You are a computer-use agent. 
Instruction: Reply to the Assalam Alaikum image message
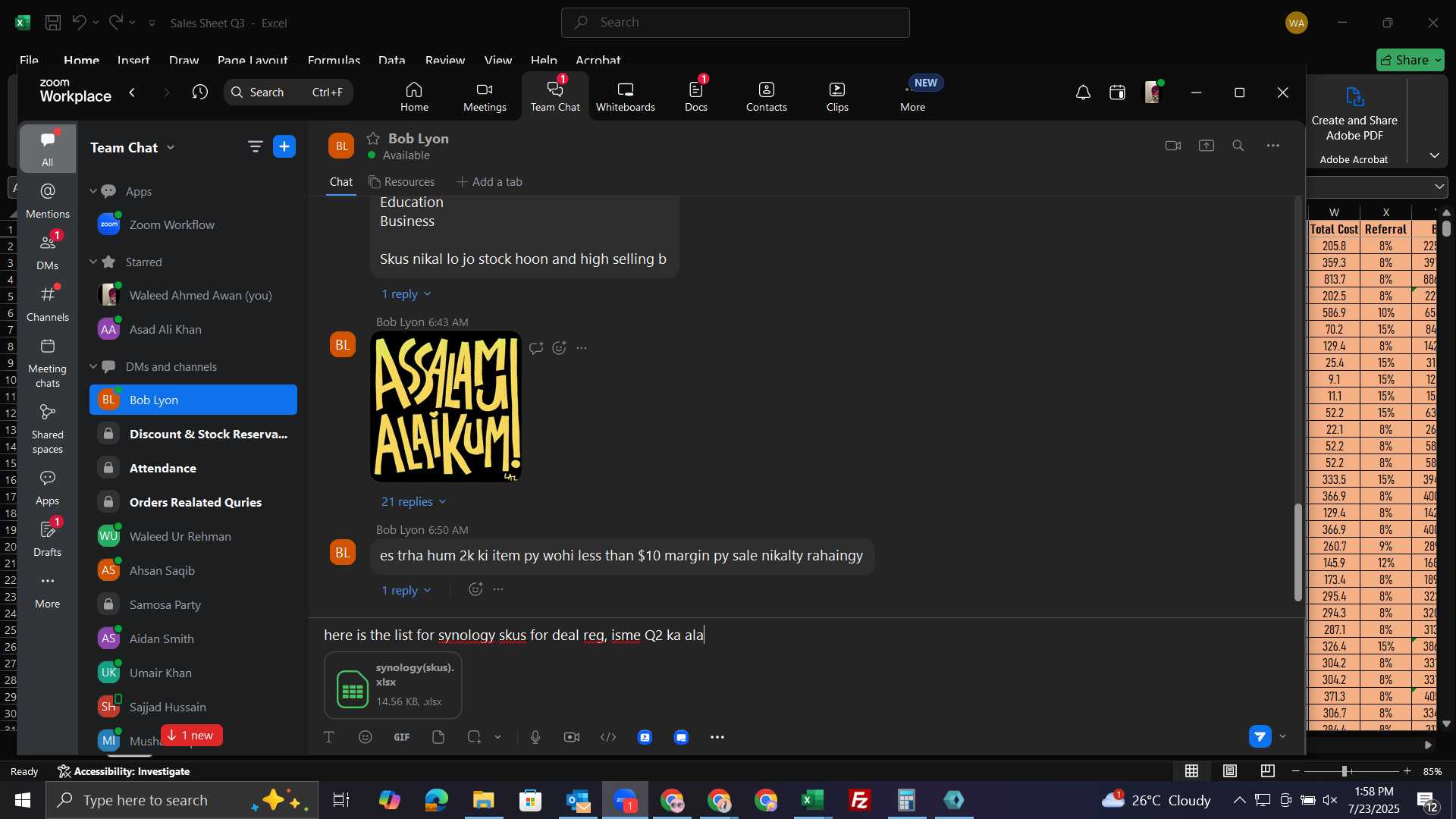[536, 348]
